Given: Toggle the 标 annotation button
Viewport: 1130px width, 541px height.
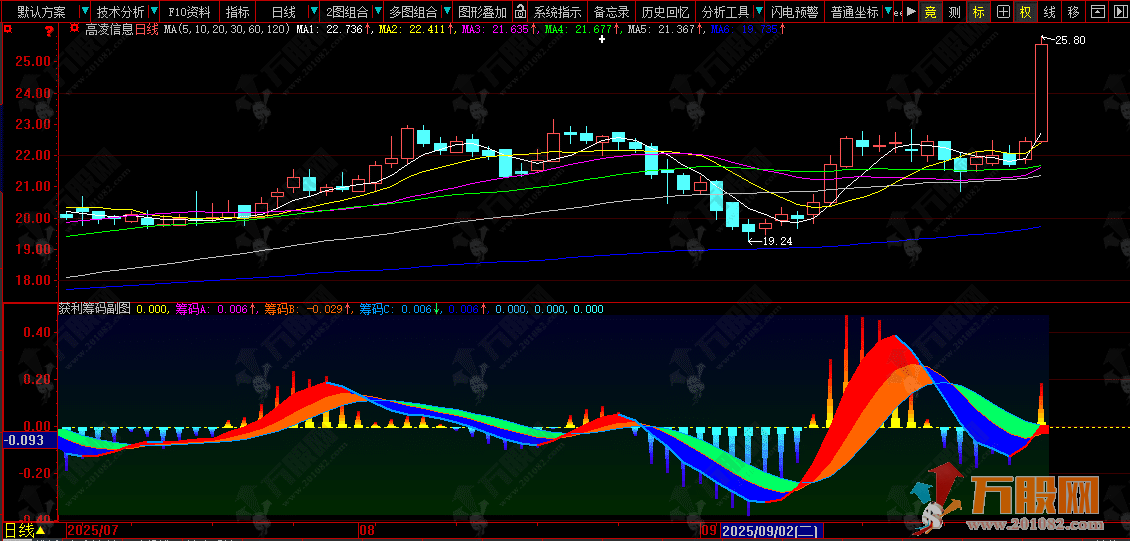Looking at the screenshot, I should click(x=978, y=12).
